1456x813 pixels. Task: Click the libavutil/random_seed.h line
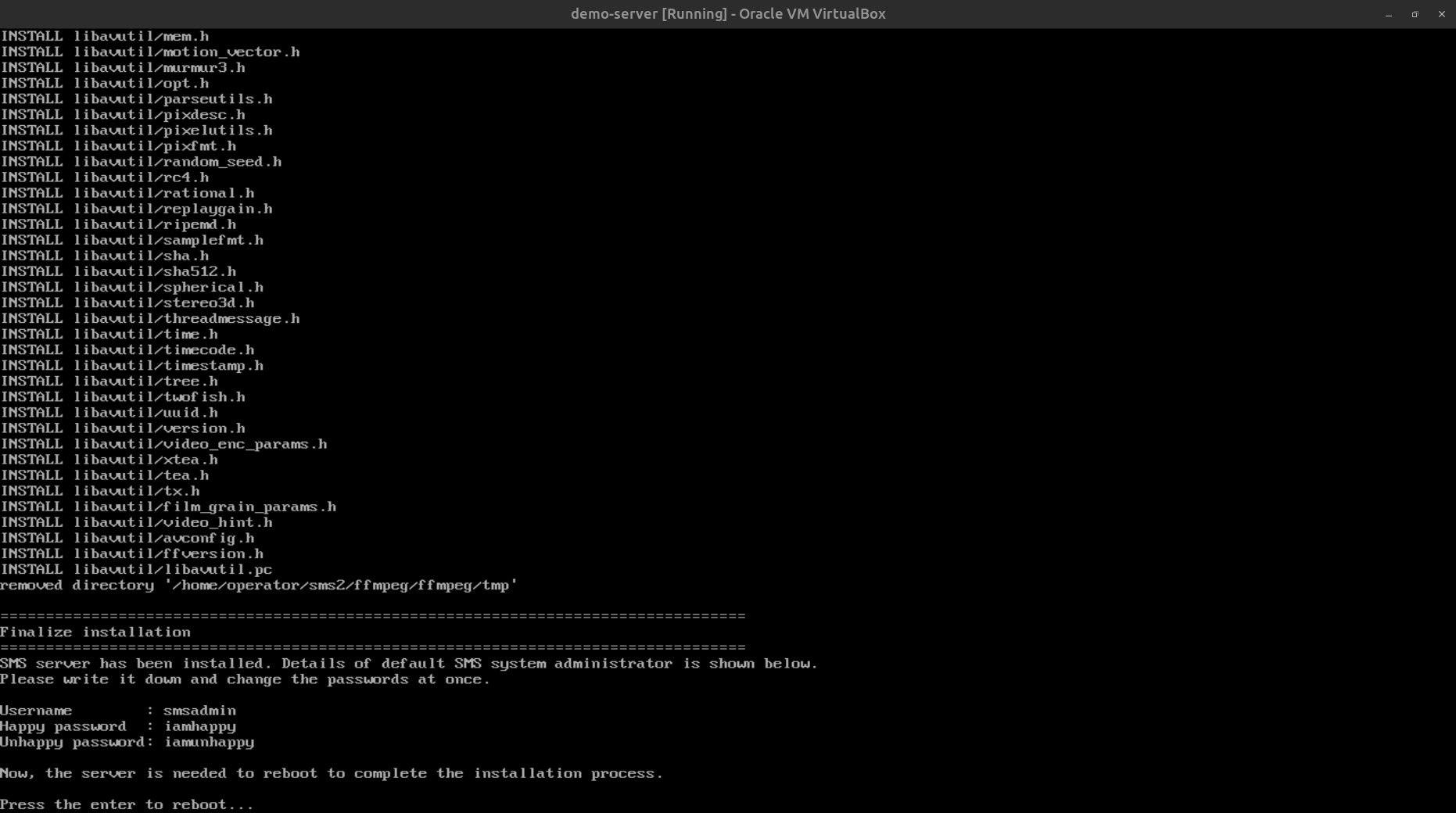coord(141,162)
